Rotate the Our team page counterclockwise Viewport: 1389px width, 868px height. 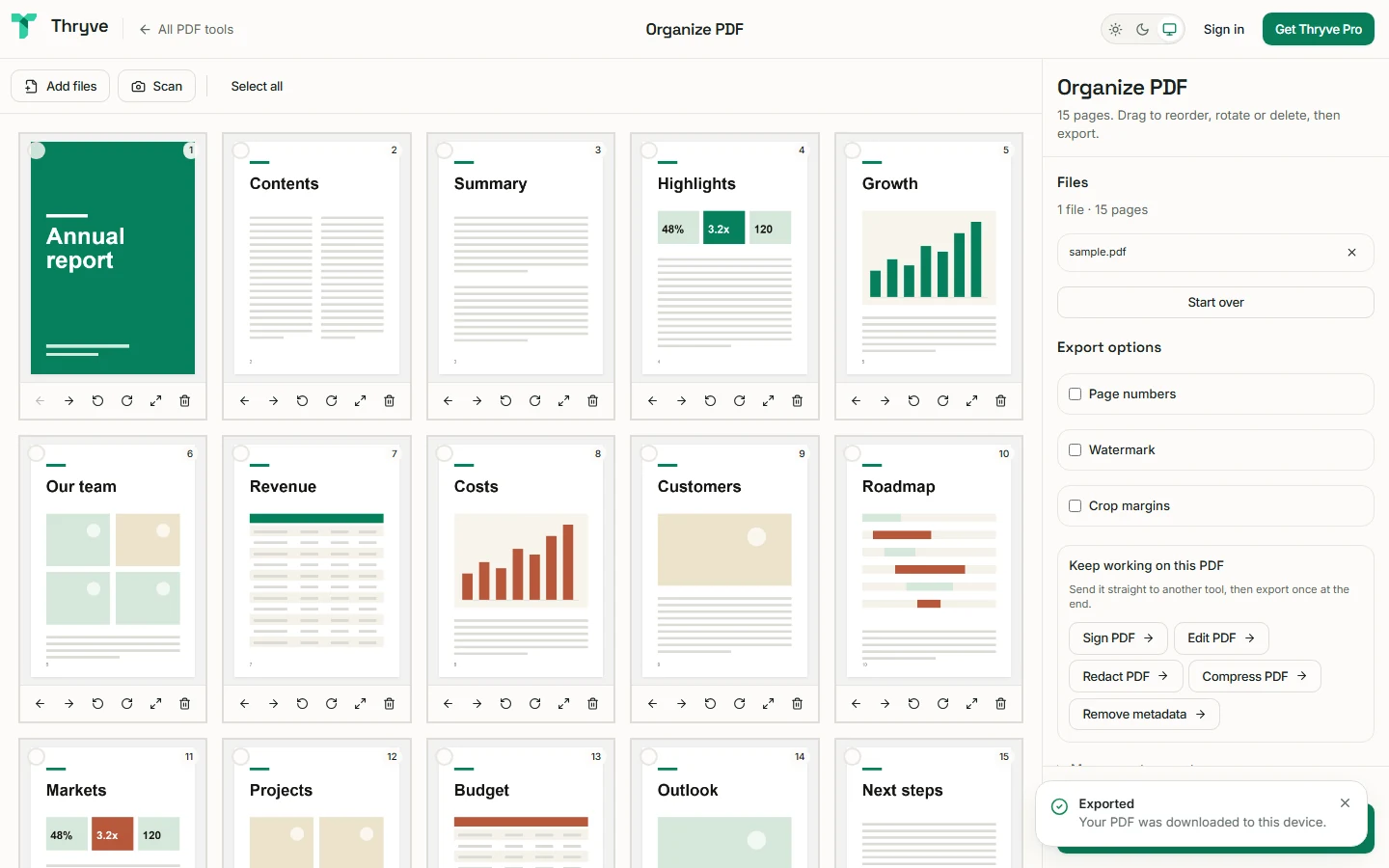pyautogui.click(x=97, y=704)
